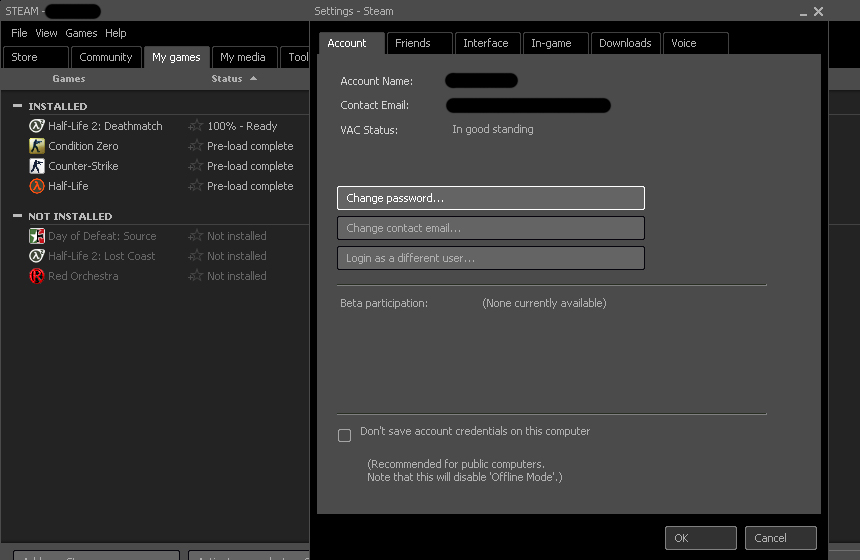Switch to the Tools tab
This screenshot has width=860, height=560.
point(296,57)
